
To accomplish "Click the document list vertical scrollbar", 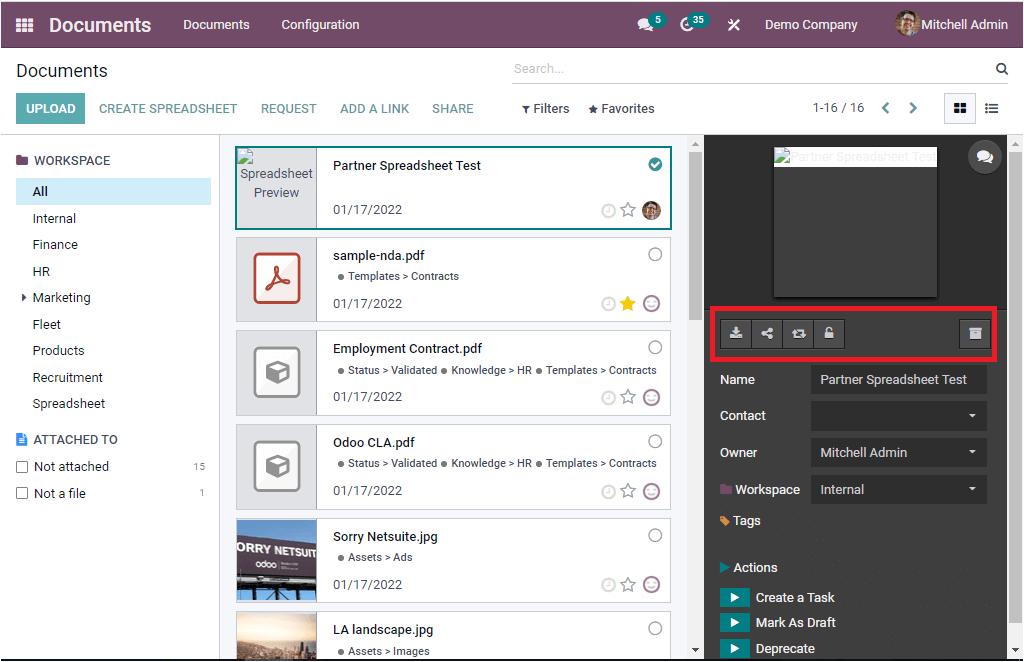I will pos(695,235).
